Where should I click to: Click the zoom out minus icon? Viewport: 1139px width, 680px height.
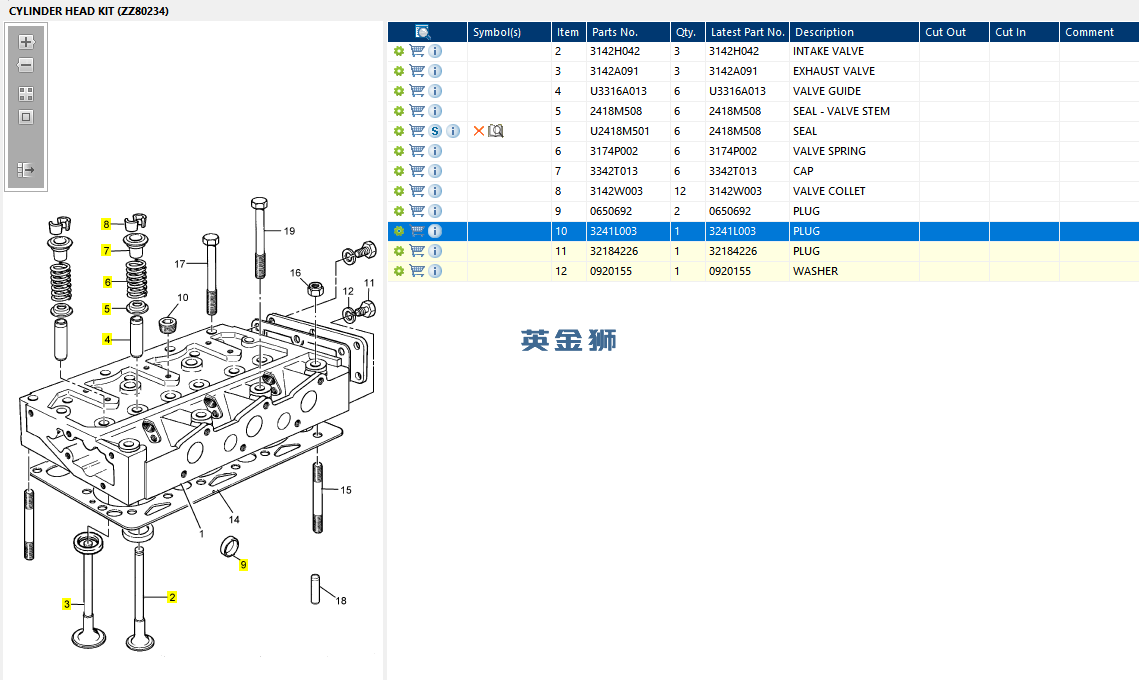point(26,65)
